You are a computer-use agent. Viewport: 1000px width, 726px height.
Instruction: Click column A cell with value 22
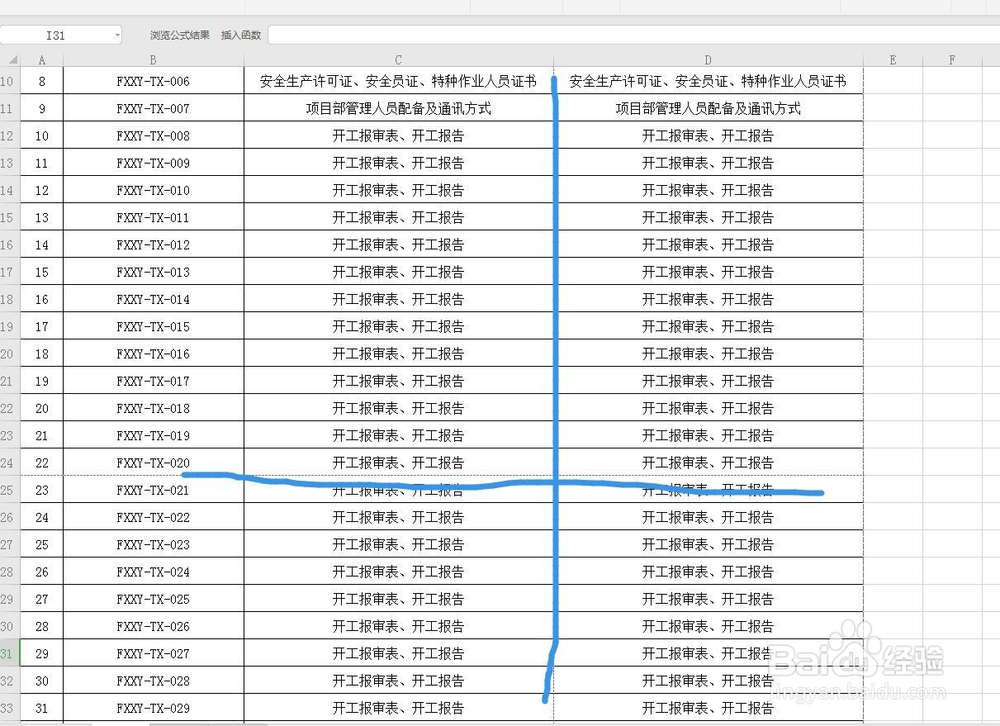tap(42, 463)
